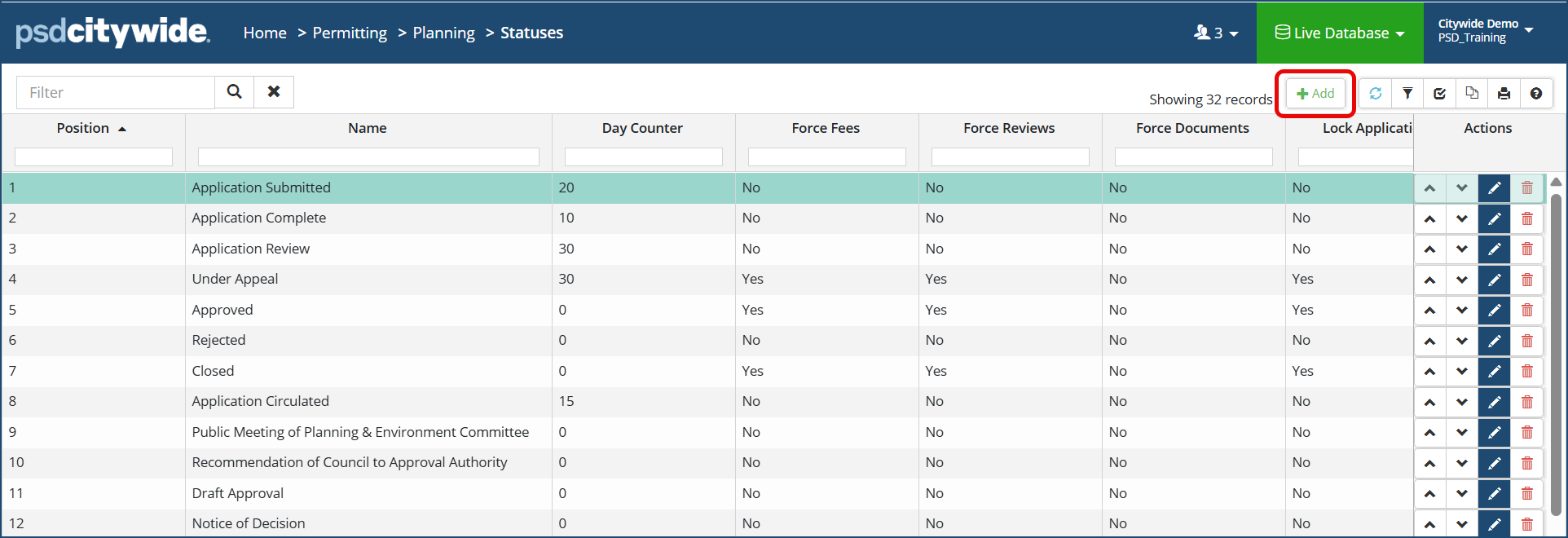Expand the Citywide Demo account menu

1485,31
